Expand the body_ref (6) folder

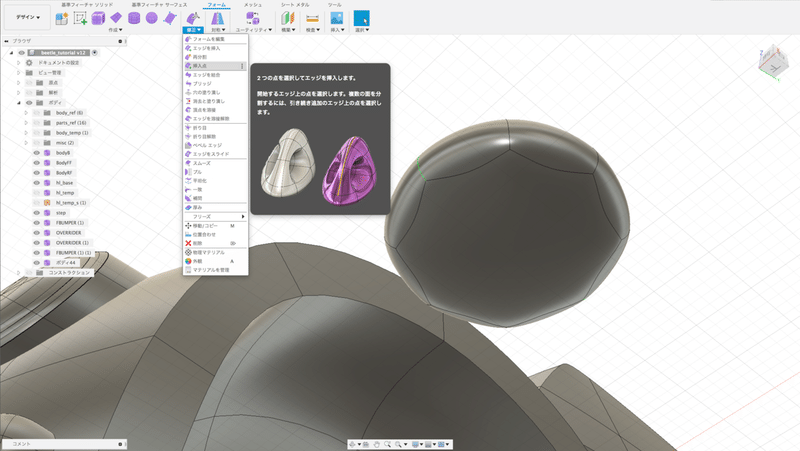click(x=26, y=113)
